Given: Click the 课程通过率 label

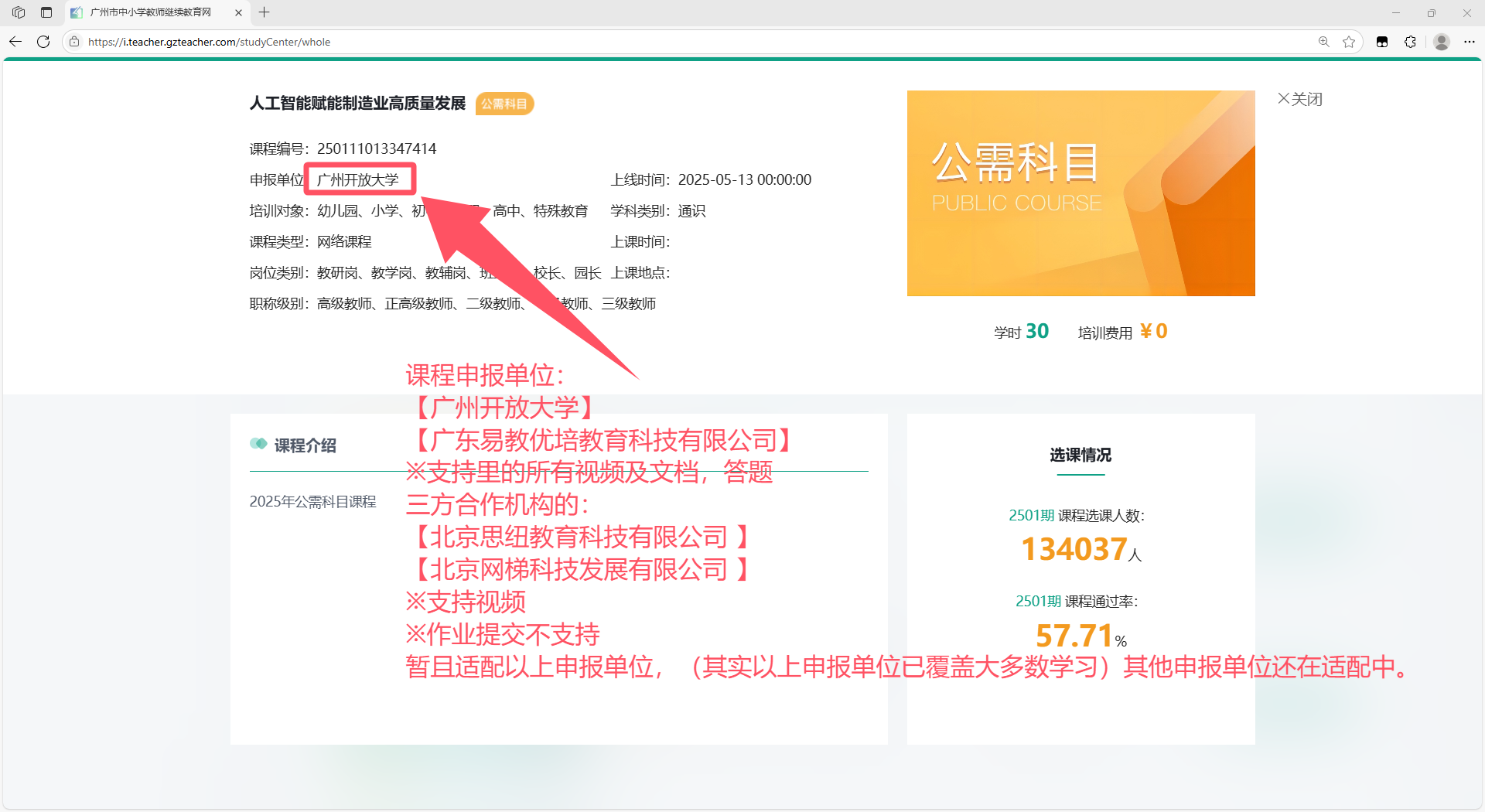Looking at the screenshot, I should coord(1101,602).
